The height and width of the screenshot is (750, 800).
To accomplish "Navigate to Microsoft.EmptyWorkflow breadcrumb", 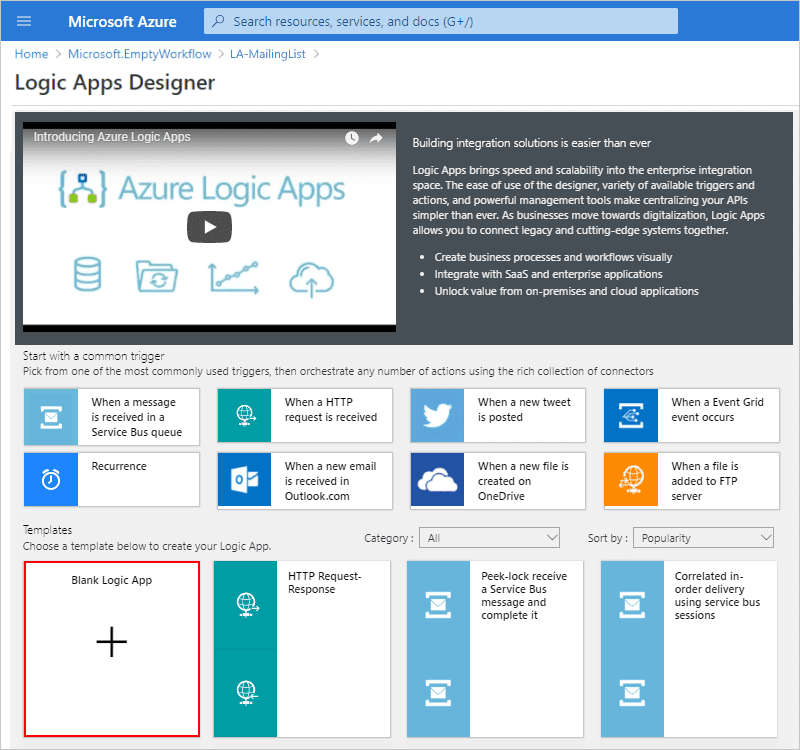I will tap(139, 54).
